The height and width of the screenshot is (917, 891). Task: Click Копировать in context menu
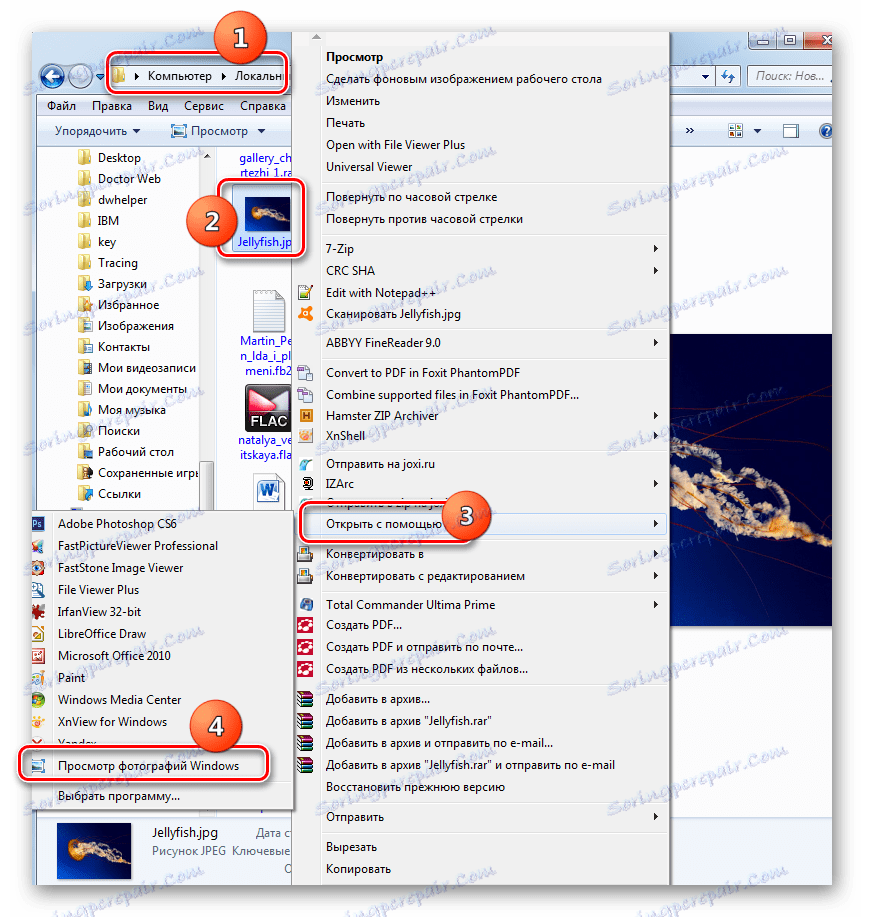coord(358,869)
